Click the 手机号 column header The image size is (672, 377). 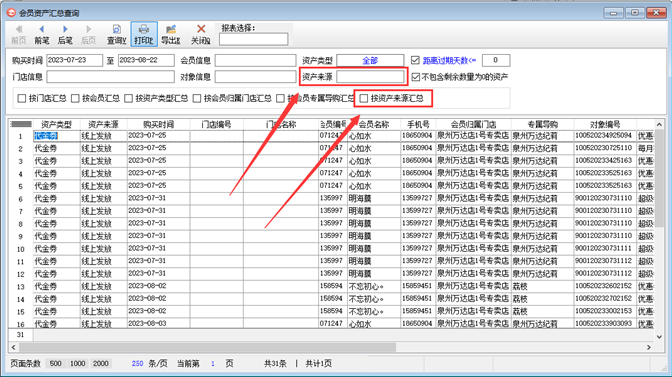click(418, 125)
